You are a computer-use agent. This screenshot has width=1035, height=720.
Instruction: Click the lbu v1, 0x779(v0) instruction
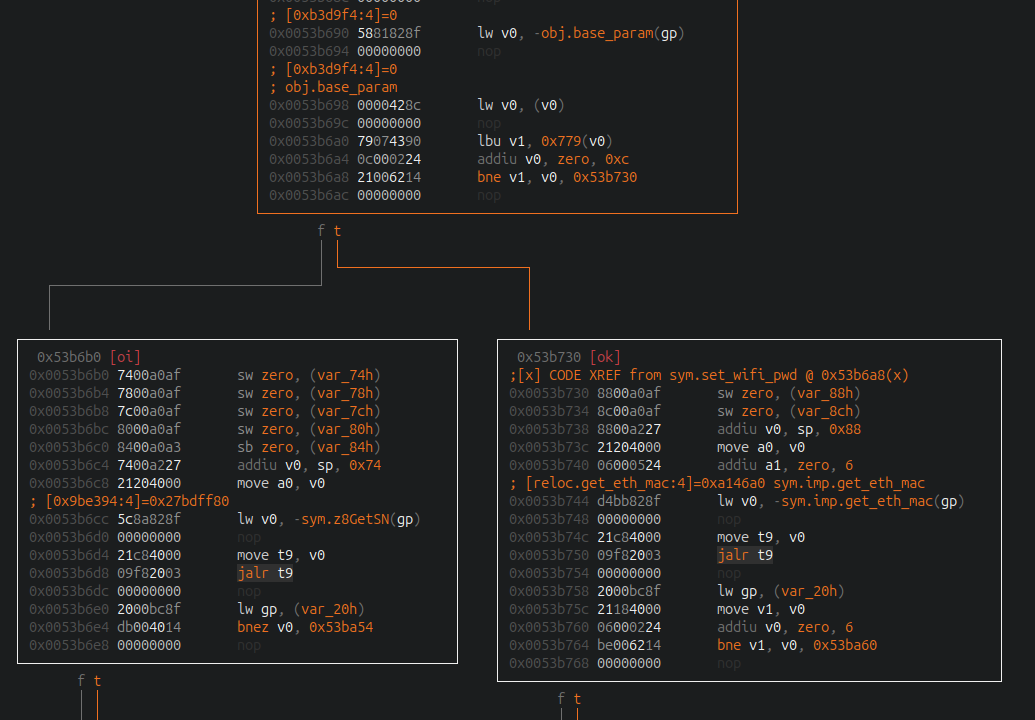(x=545, y=141)
